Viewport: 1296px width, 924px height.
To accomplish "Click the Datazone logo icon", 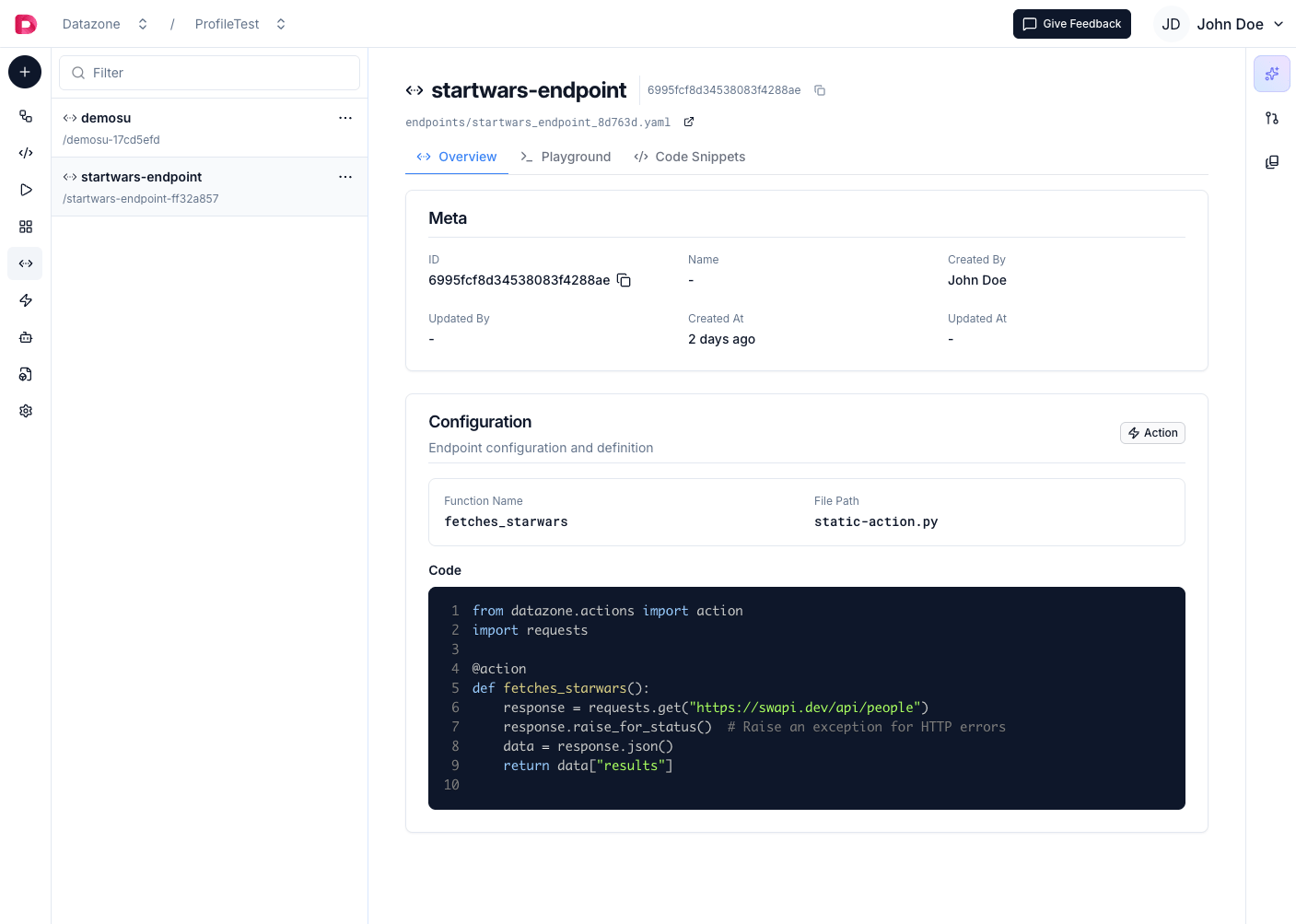I will pos(26,24).
